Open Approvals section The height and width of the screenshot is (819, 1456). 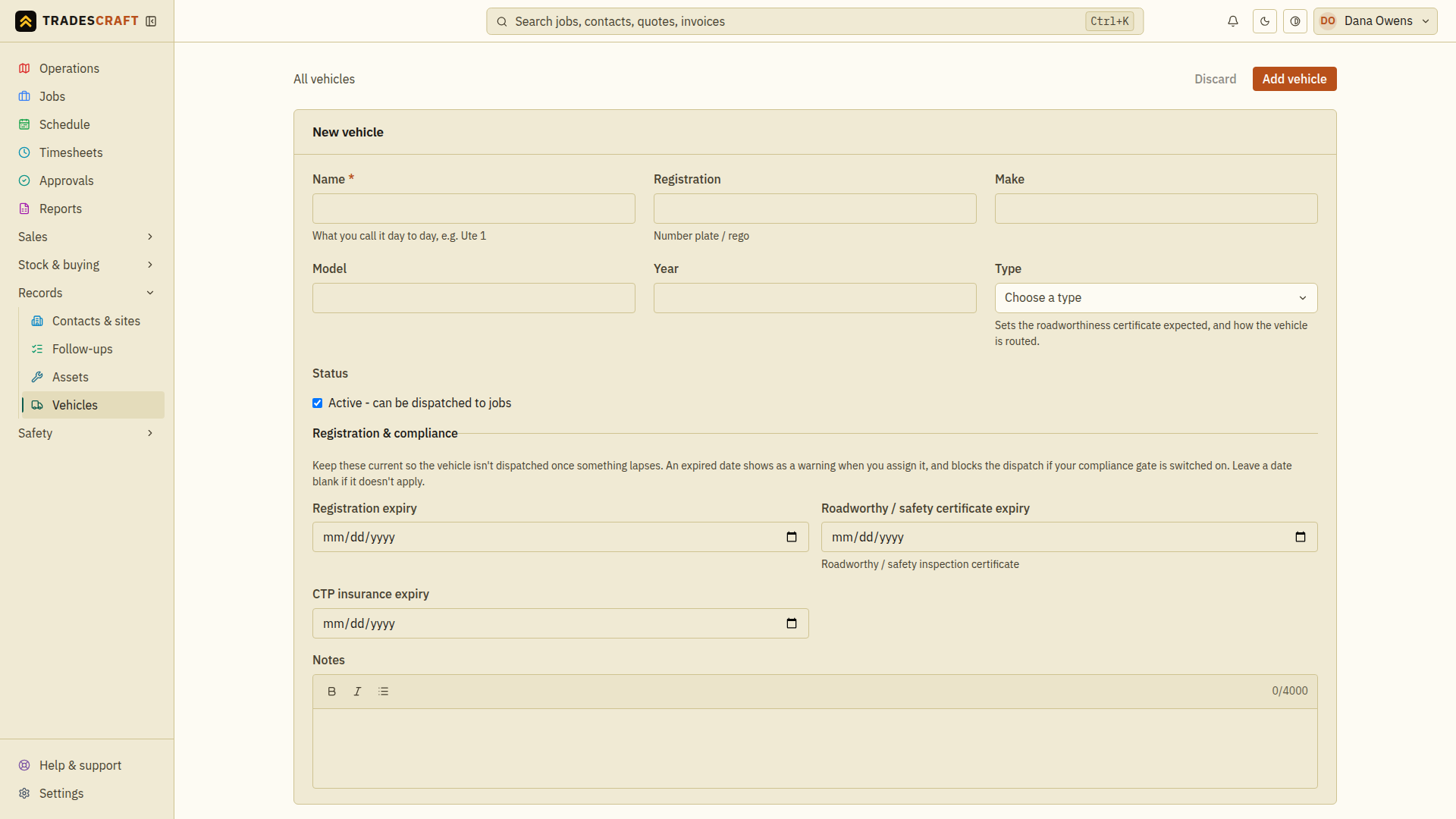click(87, 180)
